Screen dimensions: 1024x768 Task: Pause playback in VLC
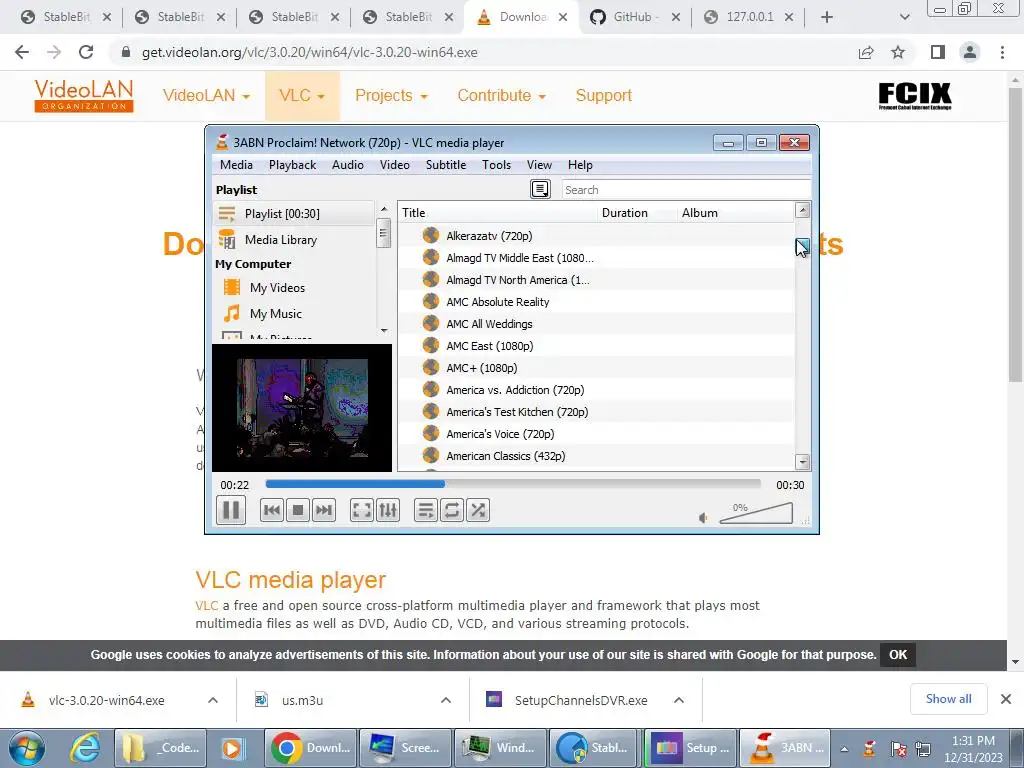point(231,510)
